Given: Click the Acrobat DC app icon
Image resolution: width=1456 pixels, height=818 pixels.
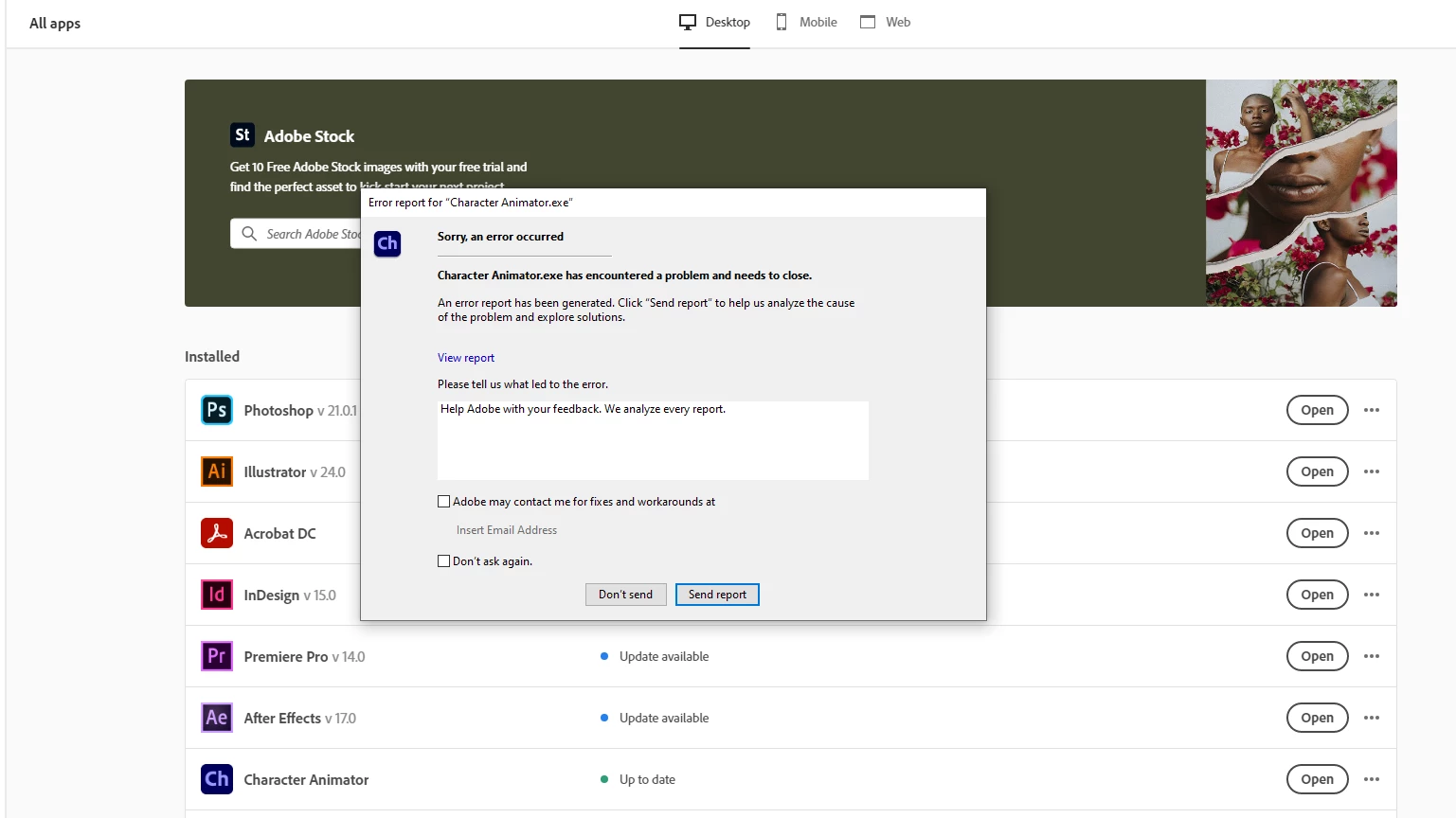Looking at the screenshot, I should (217, 533).
